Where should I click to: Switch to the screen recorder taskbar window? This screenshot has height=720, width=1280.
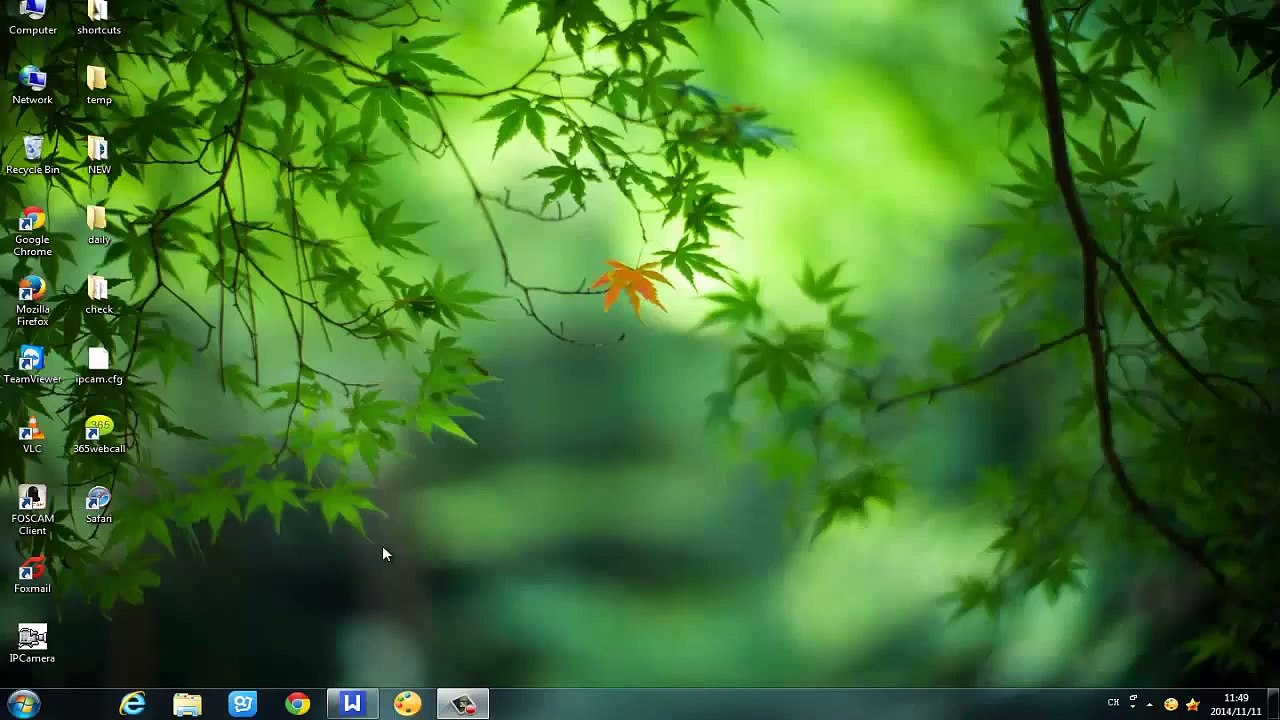(462, 704)
